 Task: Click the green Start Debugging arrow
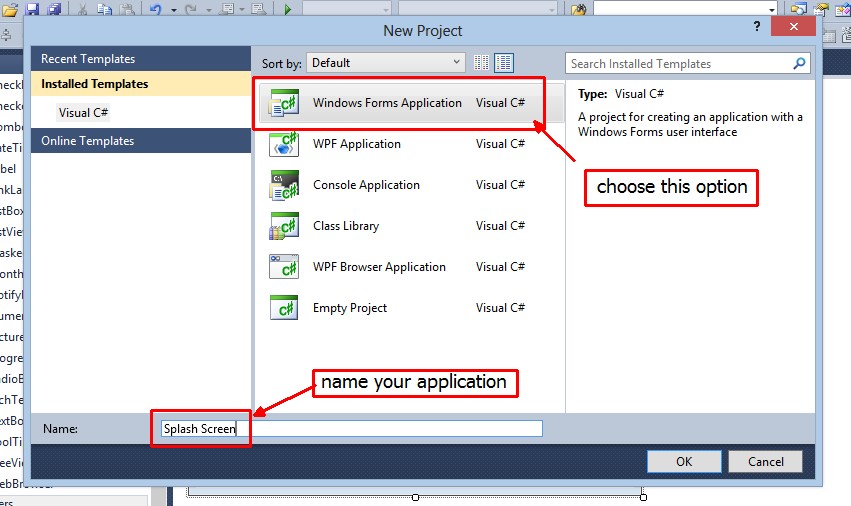[288, 9]
